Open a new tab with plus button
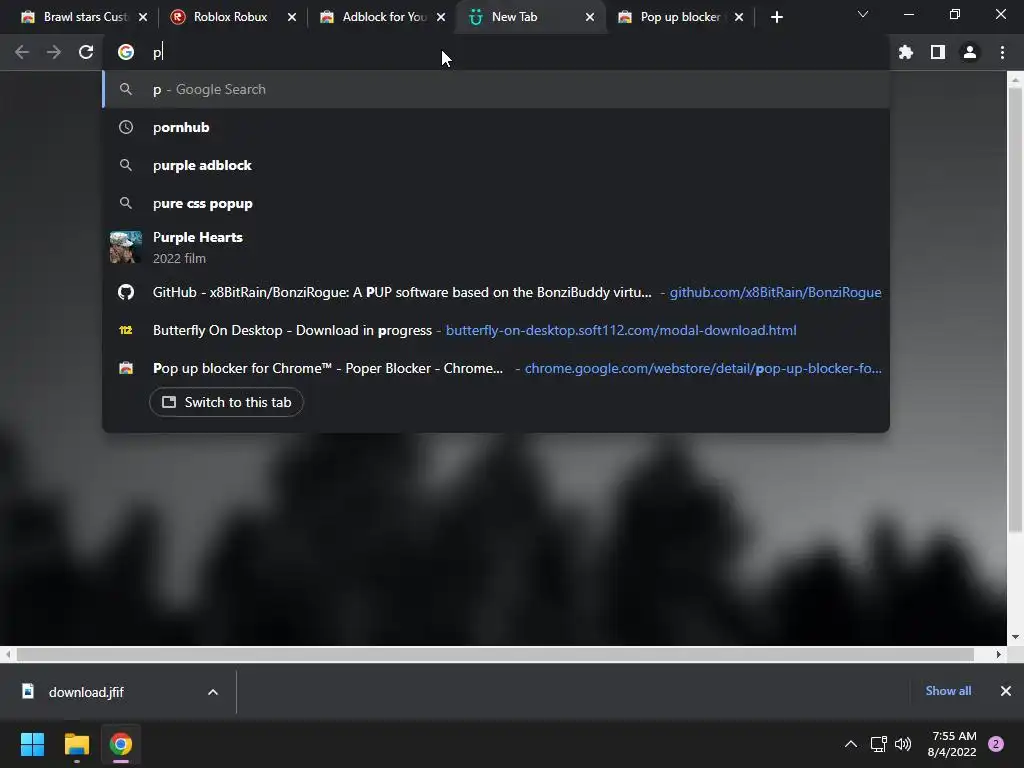This screenshot has width=1024, height=768. tap(776, 18)
